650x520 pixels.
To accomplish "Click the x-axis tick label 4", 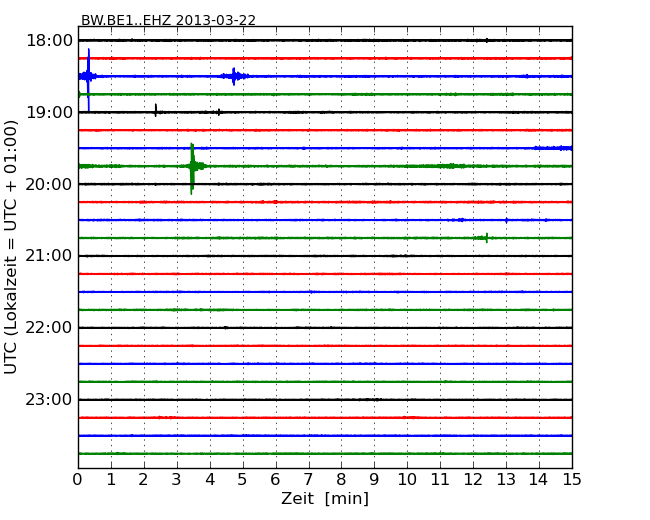I will (x=210, y=479).
